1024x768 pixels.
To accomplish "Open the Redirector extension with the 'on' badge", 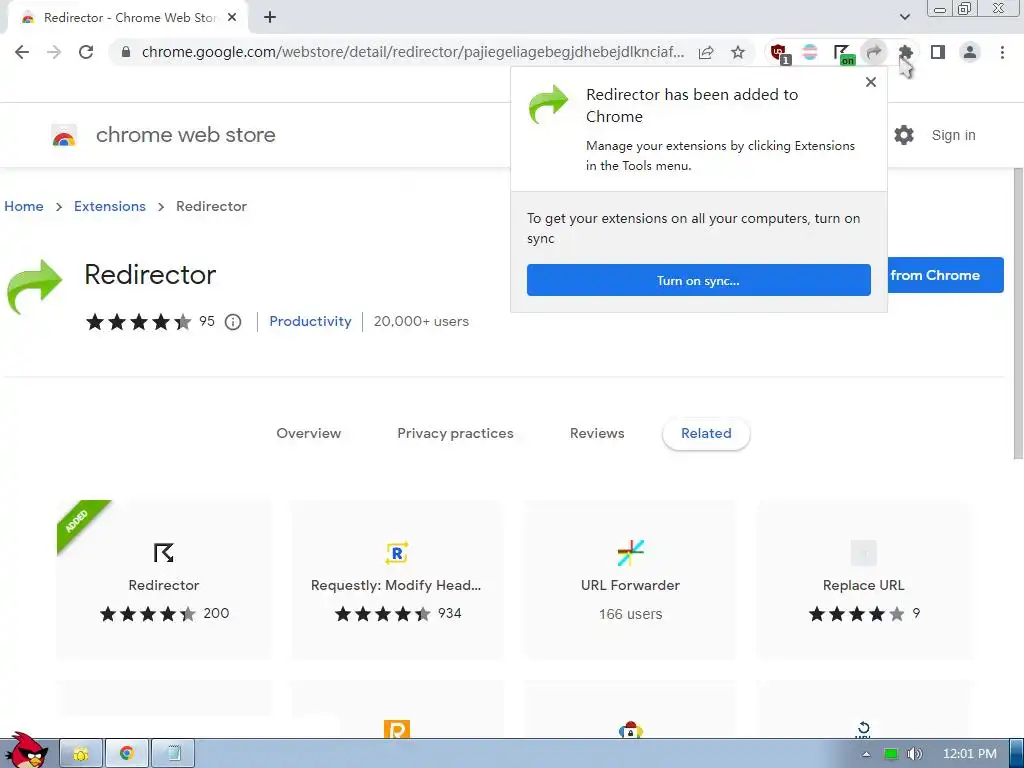I will [x=842, y=54].
